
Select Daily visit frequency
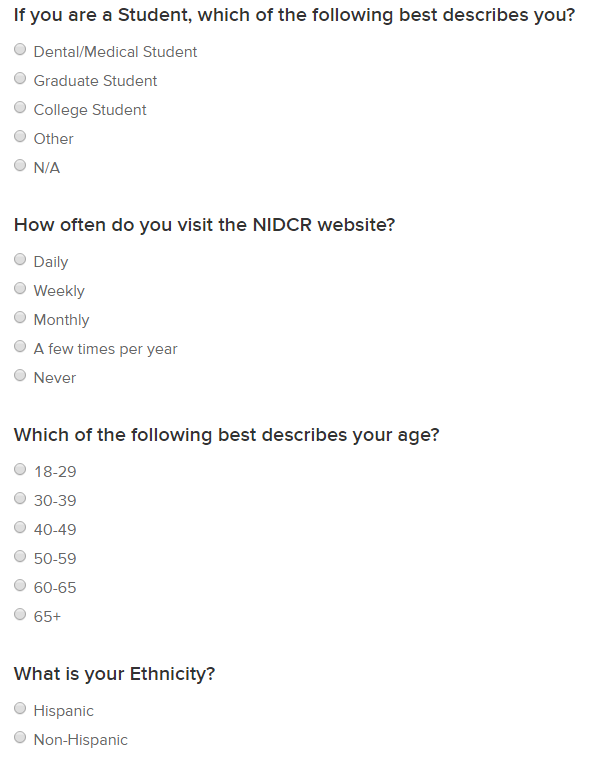(20, 260)
